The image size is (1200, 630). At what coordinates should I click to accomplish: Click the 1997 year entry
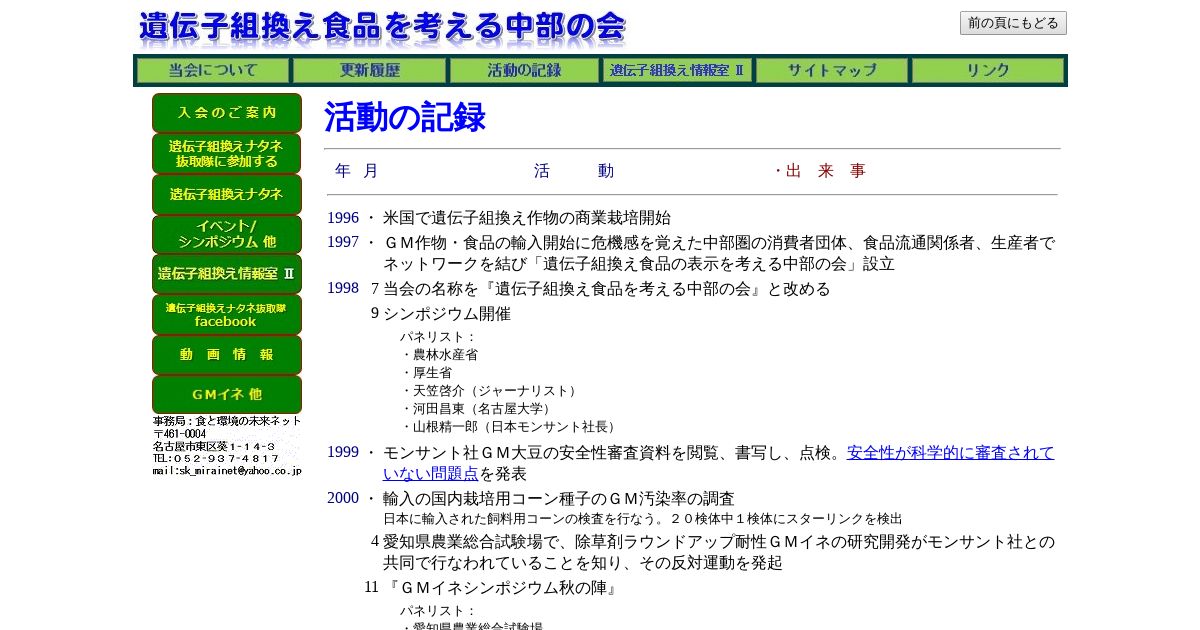(x=343, y=242)
